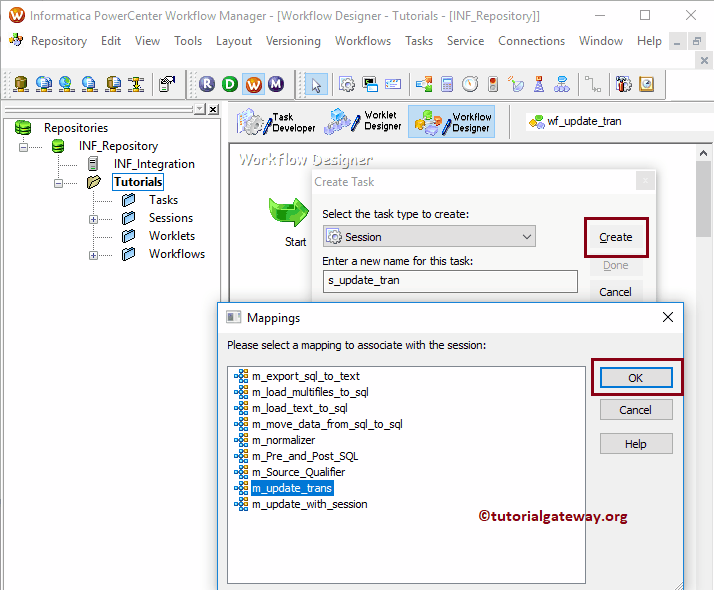Click the globe application connection icon
Viewport: 714px width, 590px height.
coord(66,84)
